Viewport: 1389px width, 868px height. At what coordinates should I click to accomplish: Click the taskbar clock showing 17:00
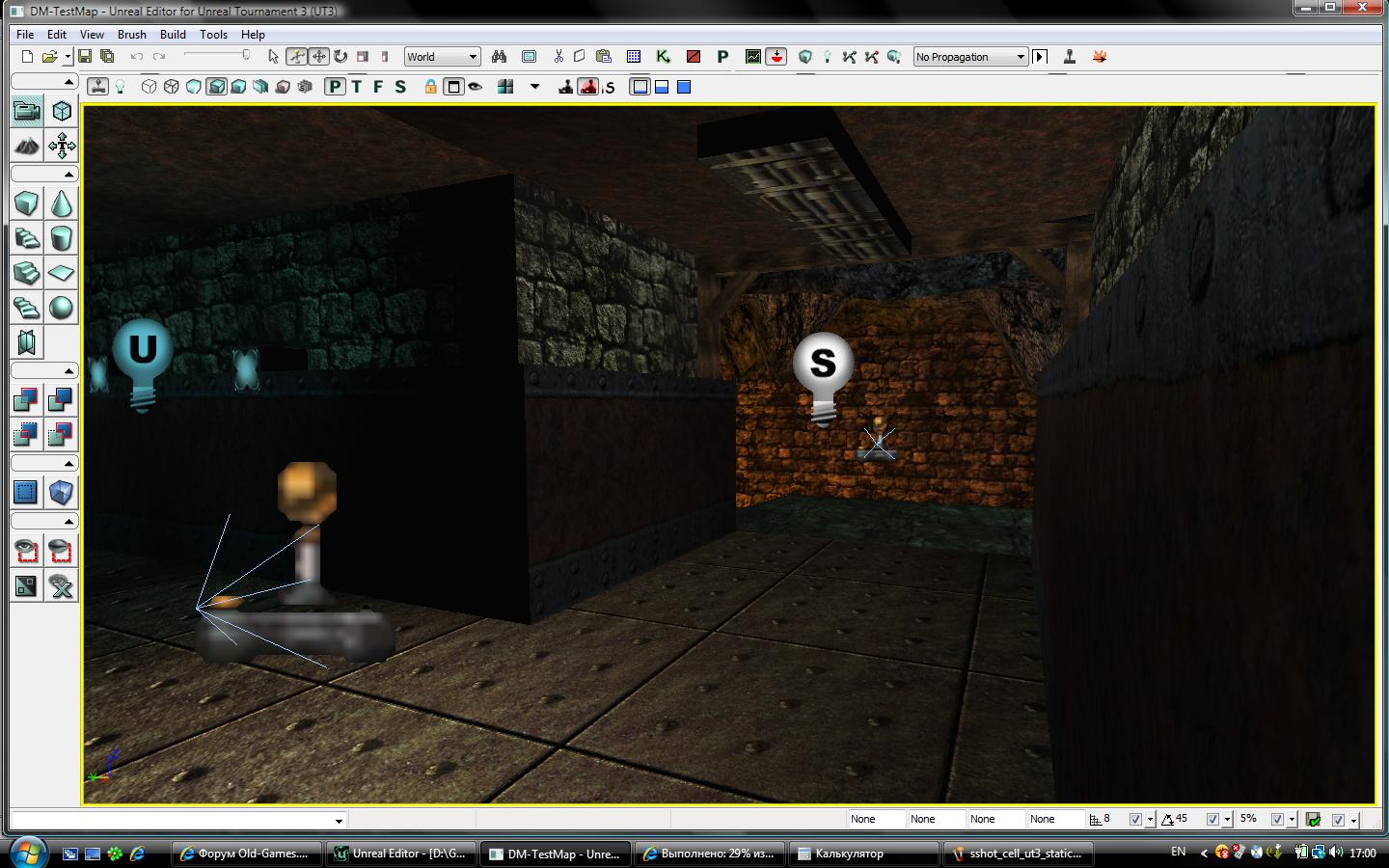1363,853
